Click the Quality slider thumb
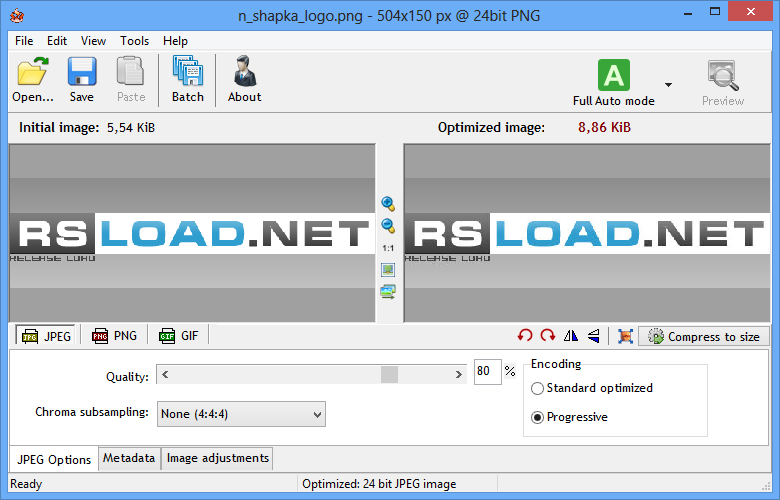Viewport: 780px width, 500px height. click(389, 374)
